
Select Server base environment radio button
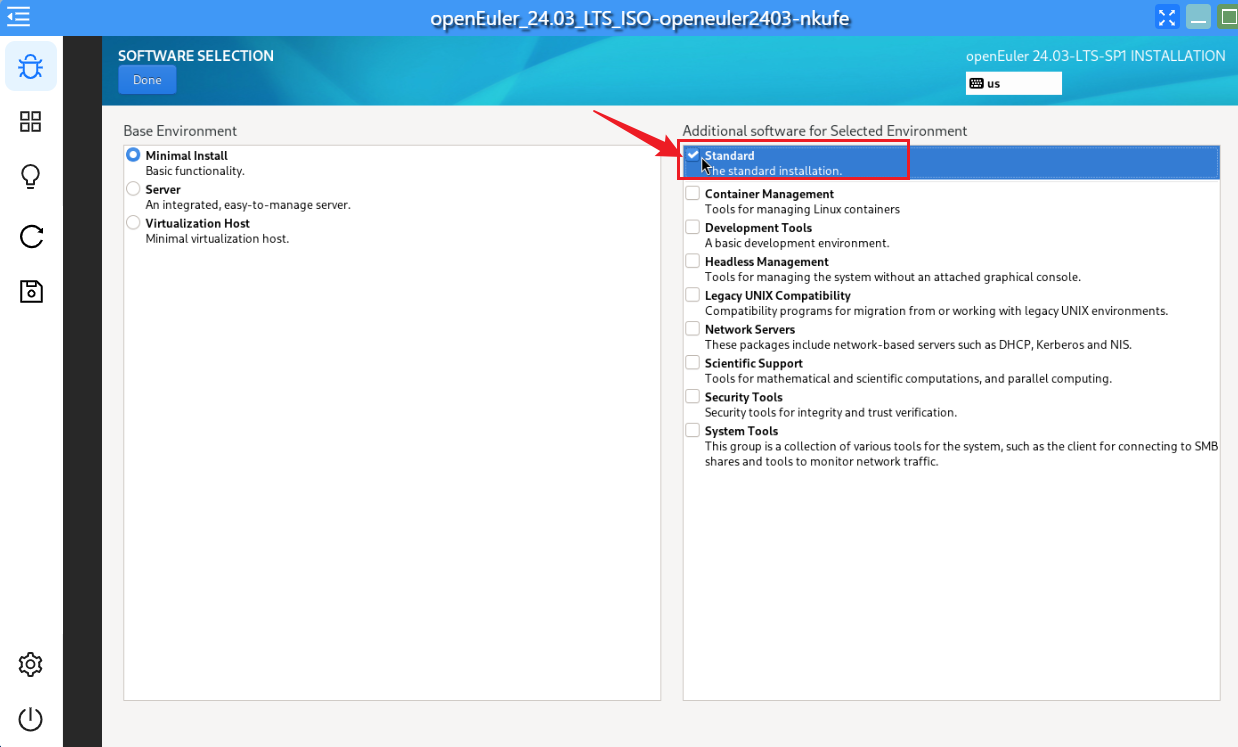[x=133, y=189]
